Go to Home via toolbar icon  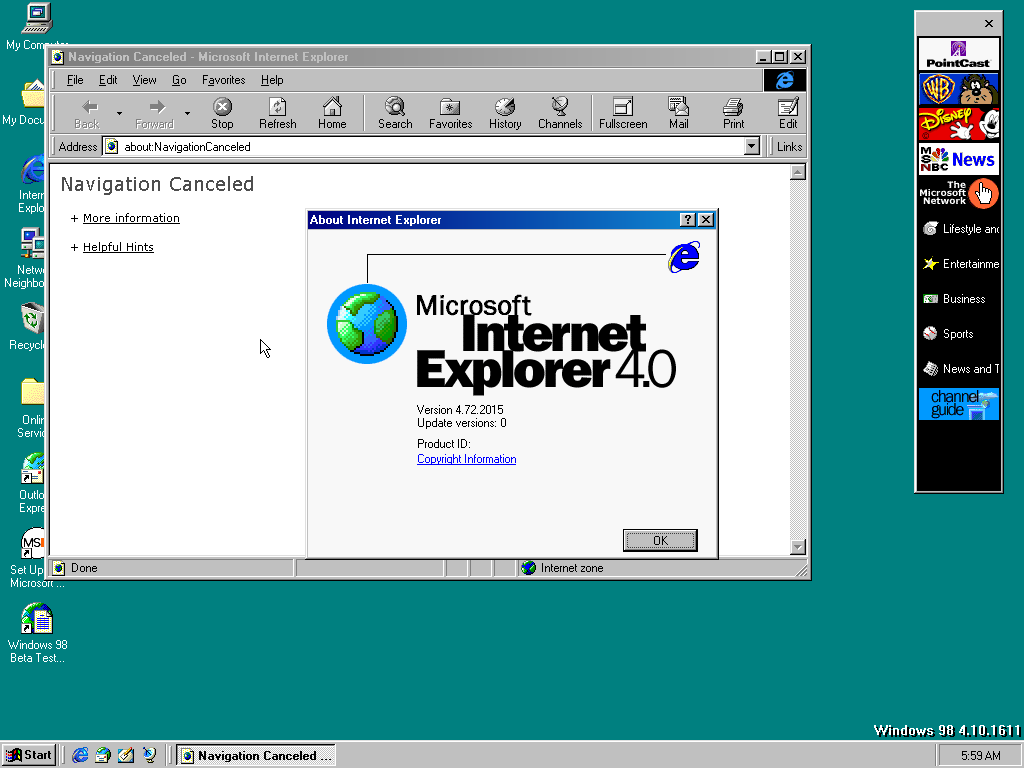coord(332,114)
